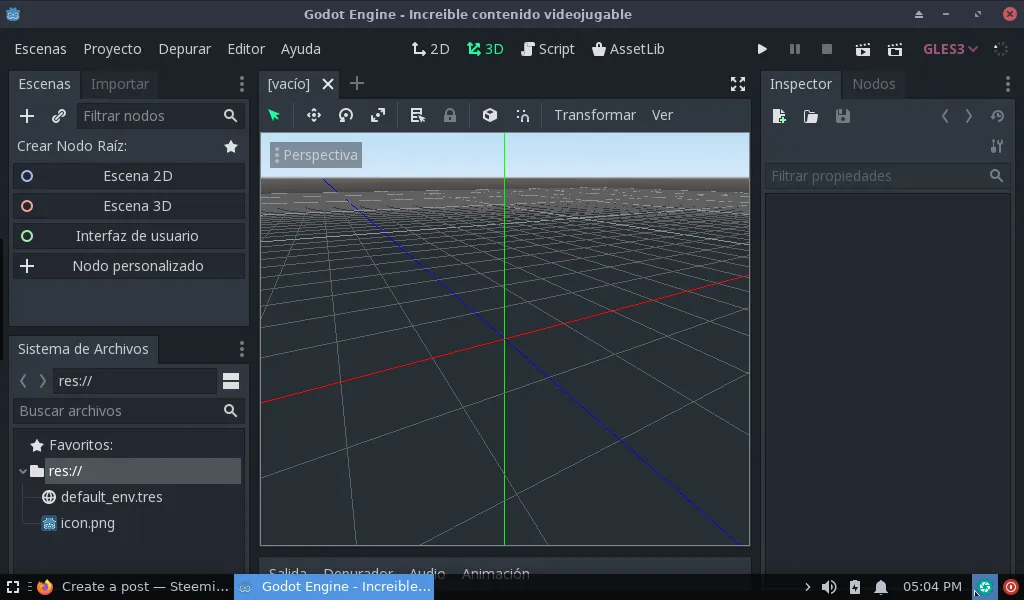Add a new scene tab
1024x600 pixels.
coord(357,83)
